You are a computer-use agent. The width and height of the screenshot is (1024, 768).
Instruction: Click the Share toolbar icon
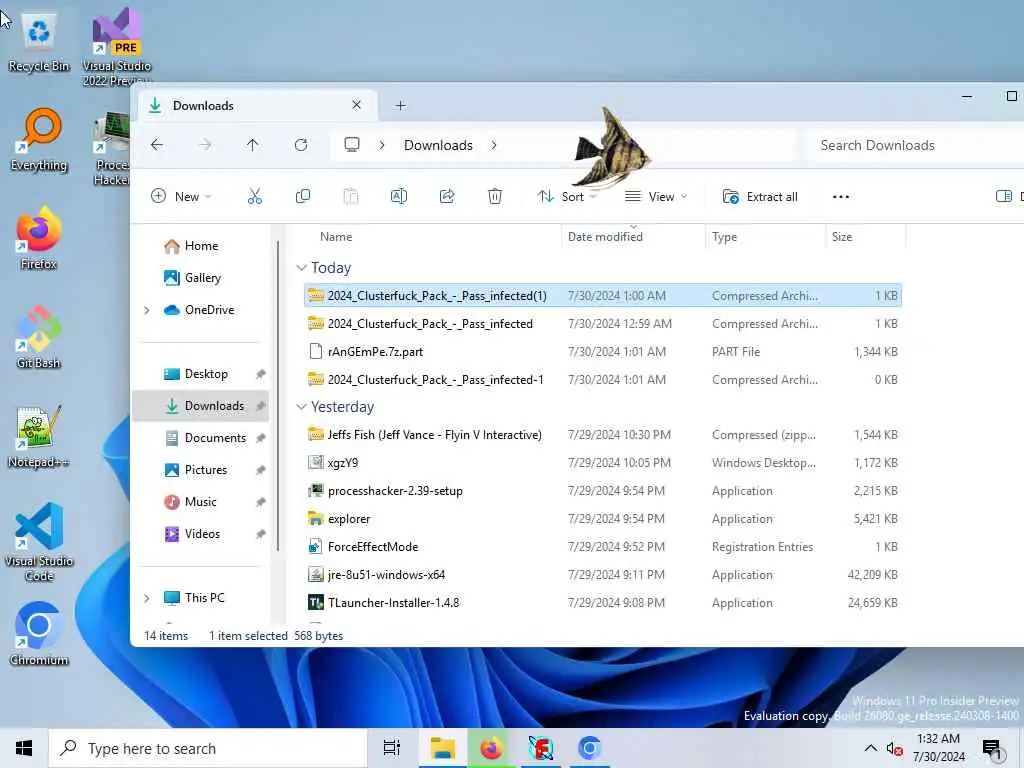pyautogui.click(x=447, y=197)
